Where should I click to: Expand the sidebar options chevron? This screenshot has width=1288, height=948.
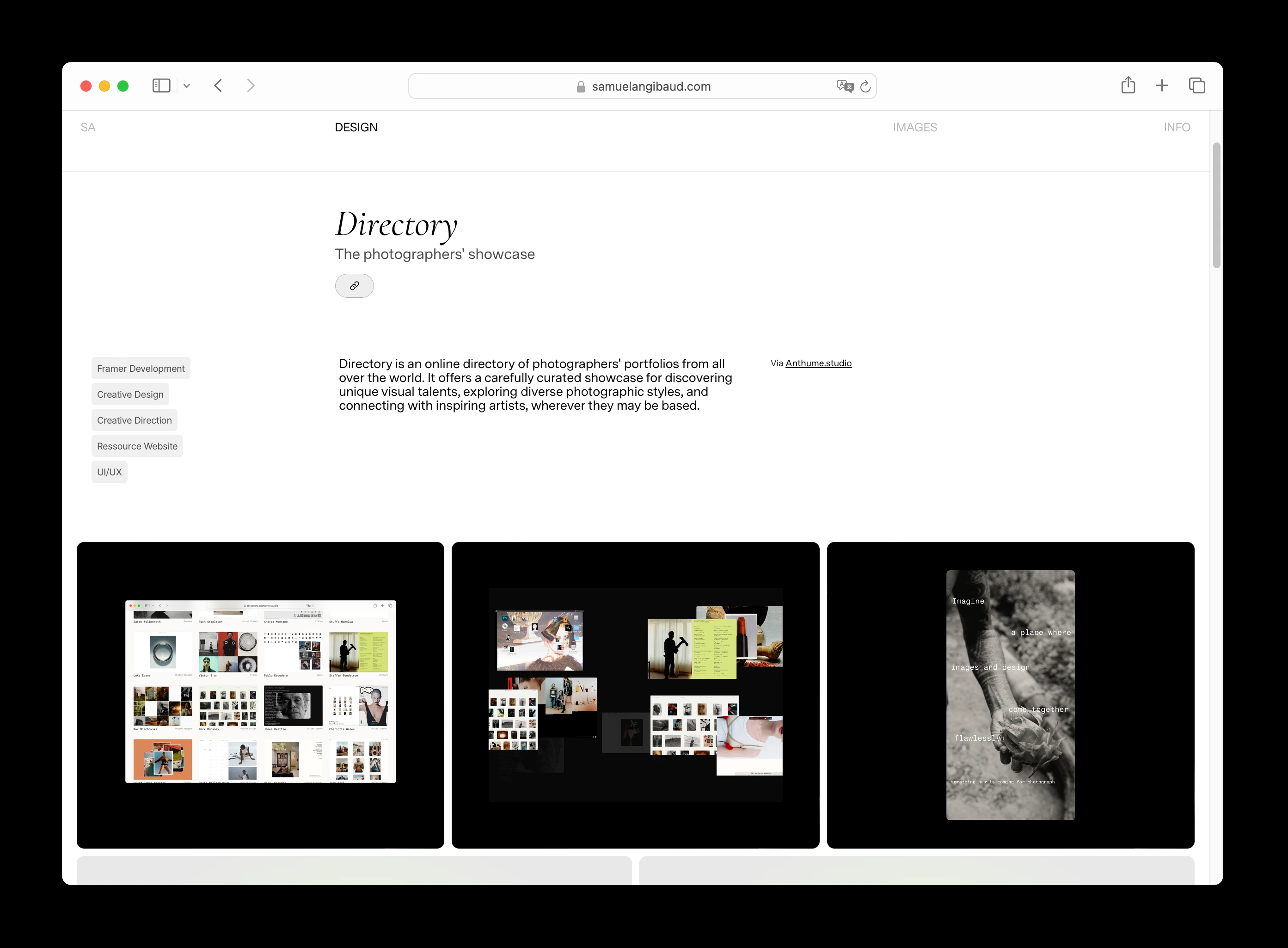186,85
